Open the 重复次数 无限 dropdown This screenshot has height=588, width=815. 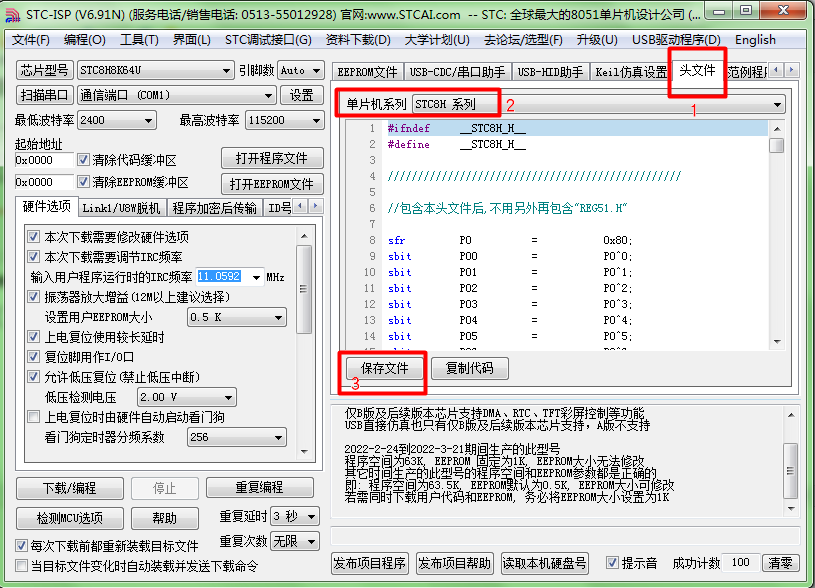(x=295, y=542)
